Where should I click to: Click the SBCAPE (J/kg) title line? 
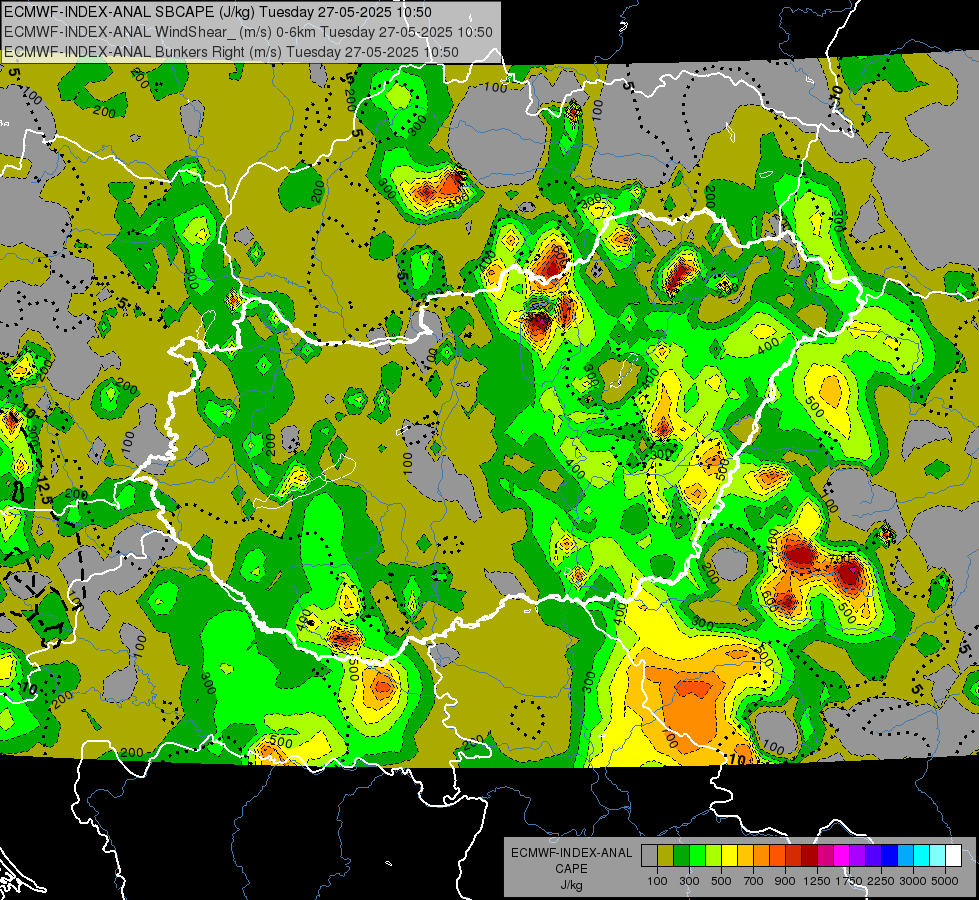pos(217,12)
